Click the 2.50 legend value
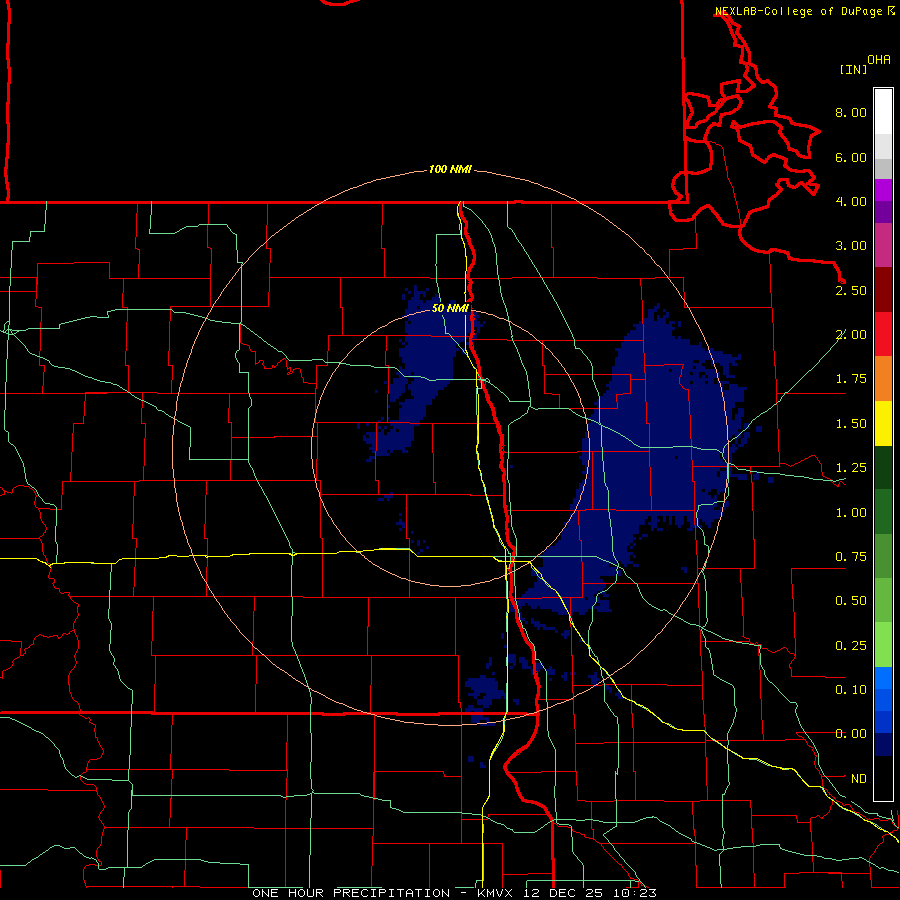 point(851,290)
